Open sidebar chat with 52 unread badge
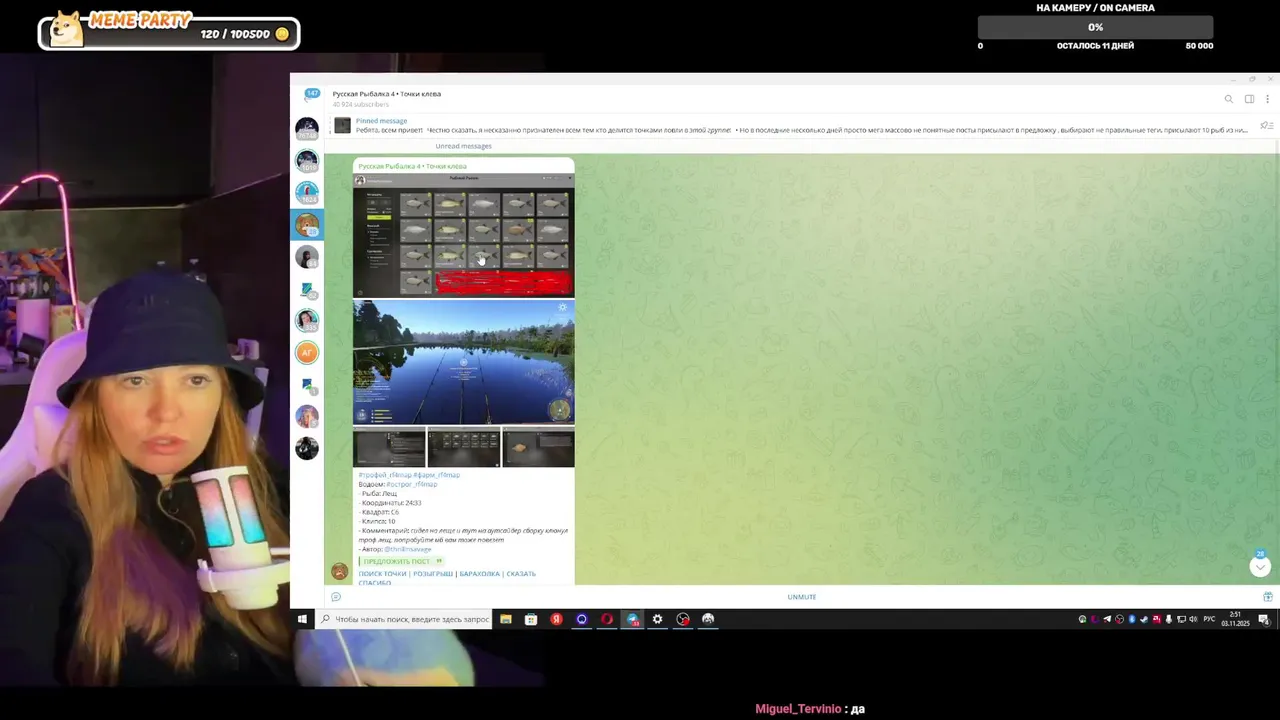The image size is (1280, 720). (x=307, y=289)
